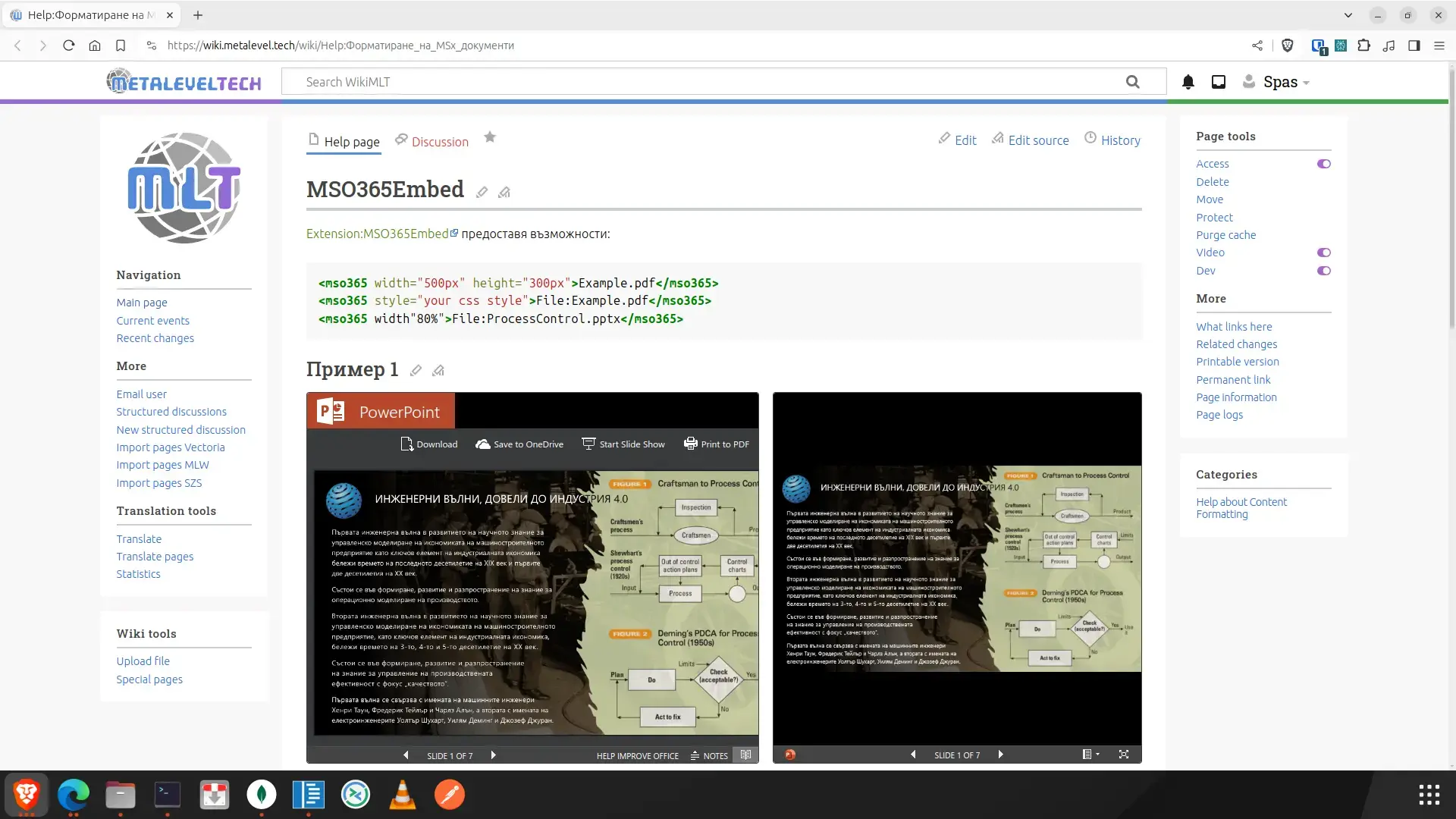
Task: Switch to the Discussion tab
Action: pos(439,142)
